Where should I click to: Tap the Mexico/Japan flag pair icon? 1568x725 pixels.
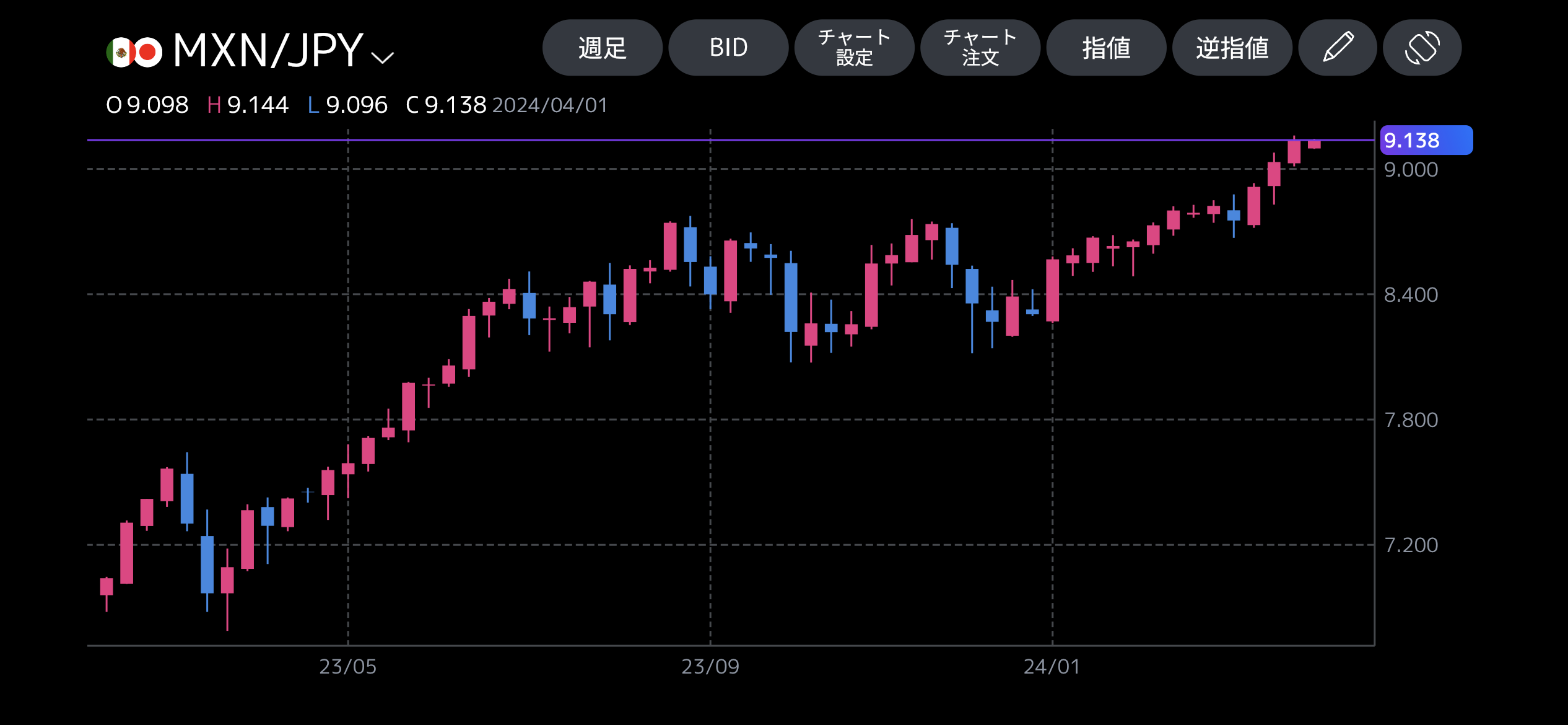click(x=134, y=52)
